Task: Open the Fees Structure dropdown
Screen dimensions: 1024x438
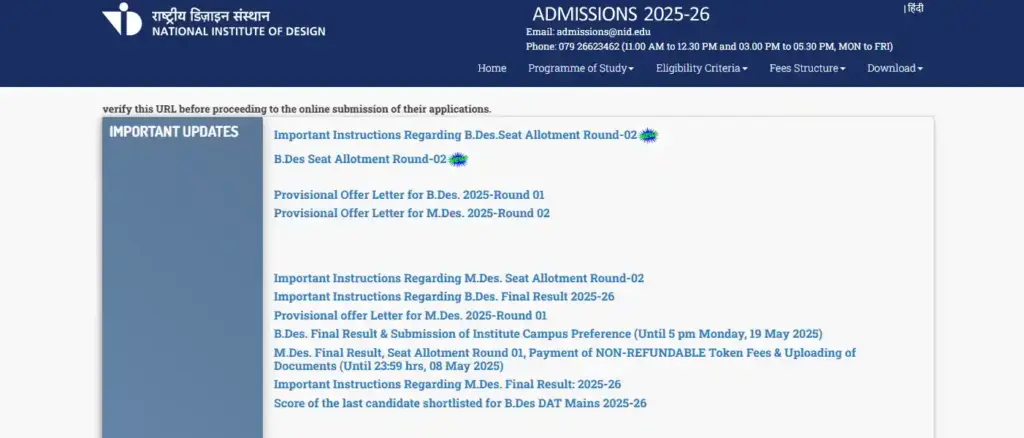Action: point(807,68)
